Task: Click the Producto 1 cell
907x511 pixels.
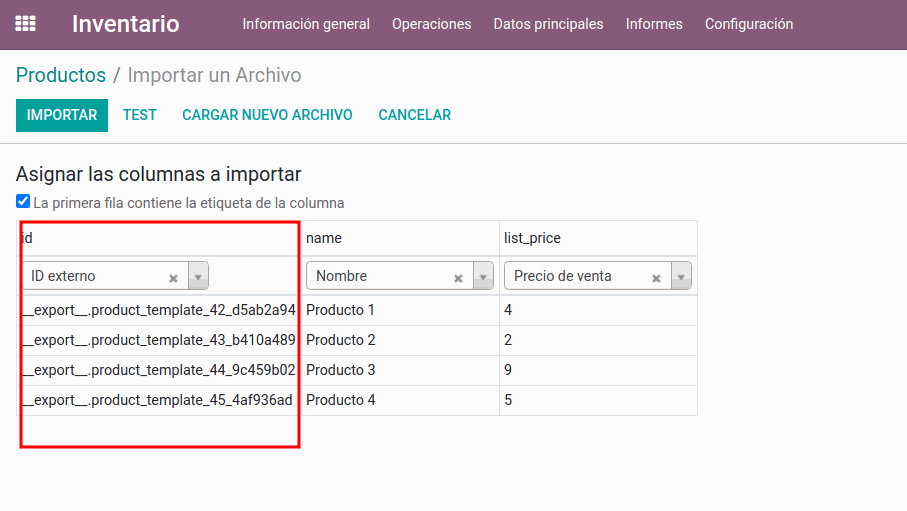Action: coord(341,310)
